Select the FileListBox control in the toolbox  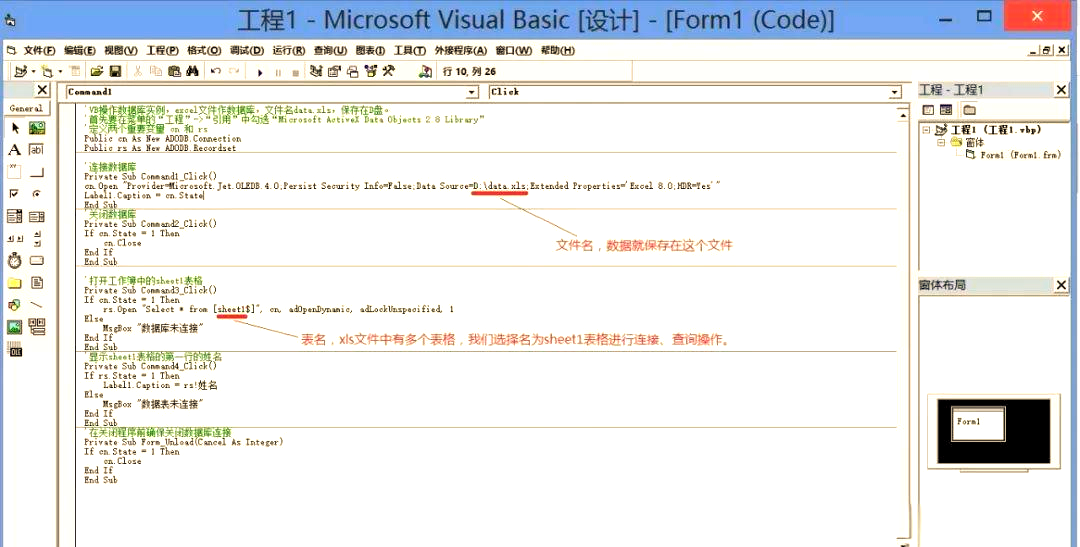(37, 283)
